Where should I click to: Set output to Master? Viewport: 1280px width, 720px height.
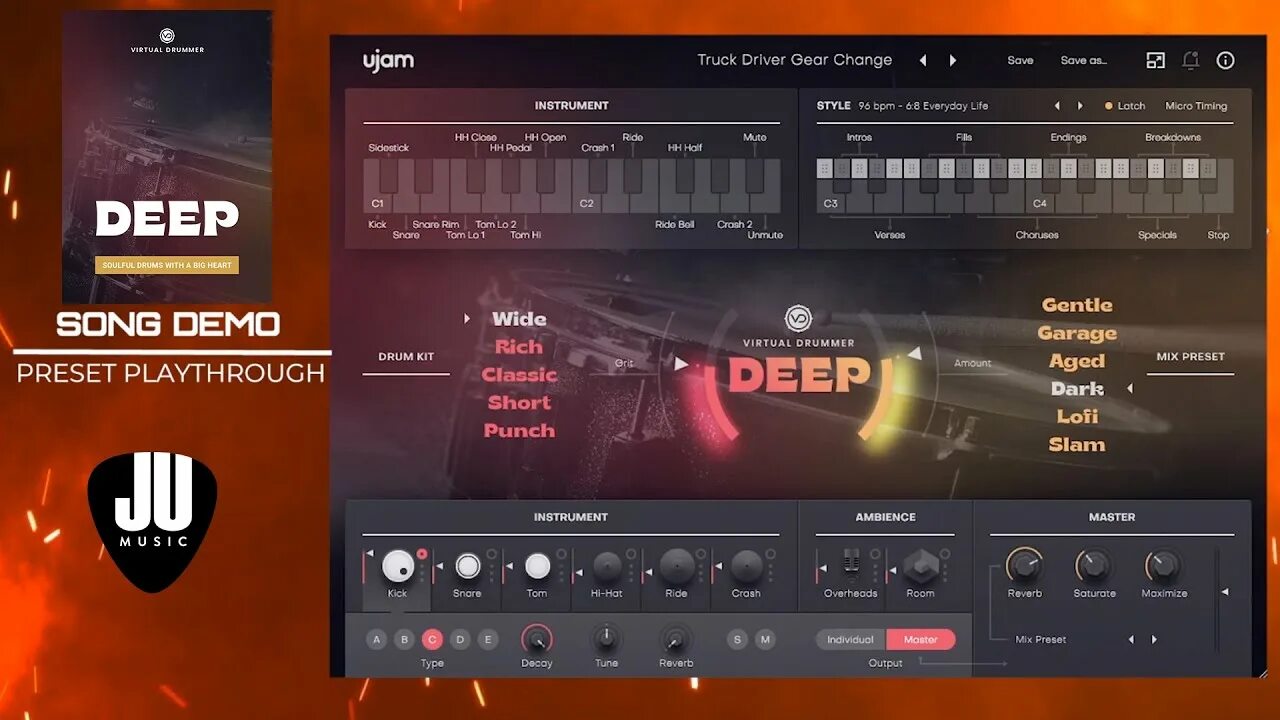click(921, 640)
